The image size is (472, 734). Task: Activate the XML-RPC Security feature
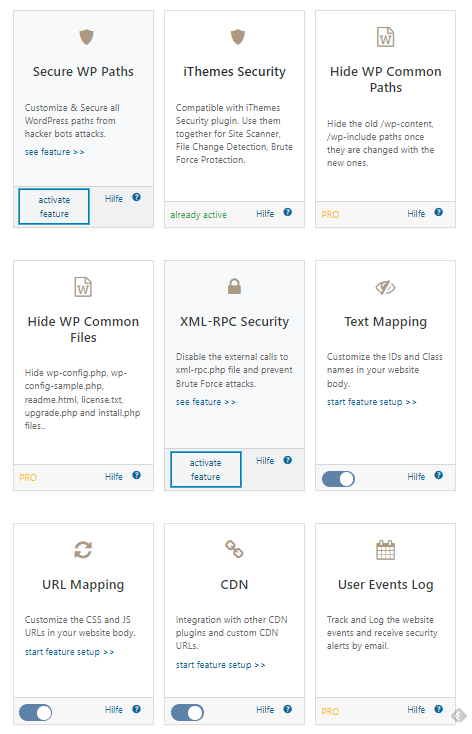click(206, 470)
